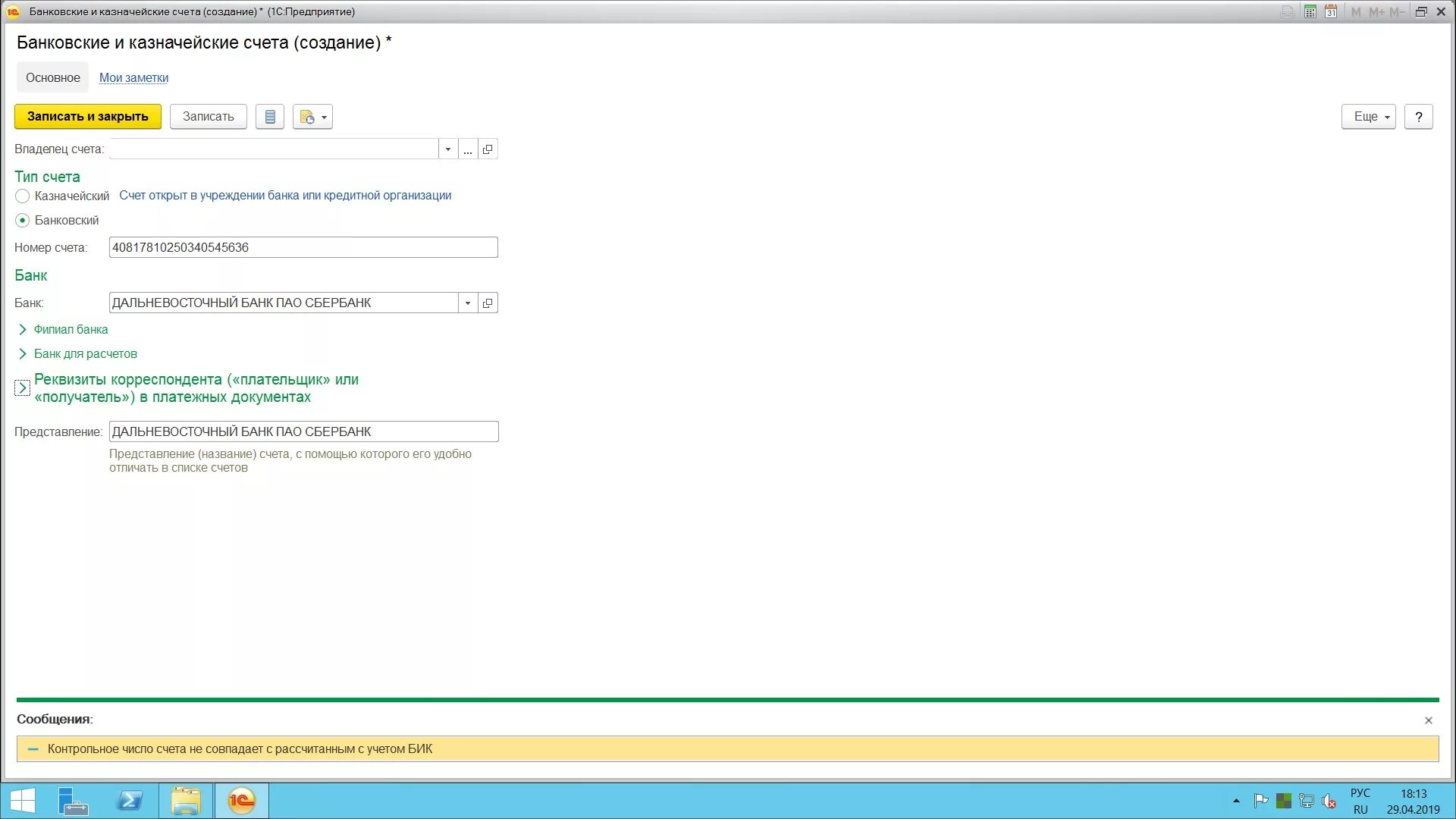Dismiss the error message notification
Viewport: 1456px width, 819px height.
pos(1432,719)
